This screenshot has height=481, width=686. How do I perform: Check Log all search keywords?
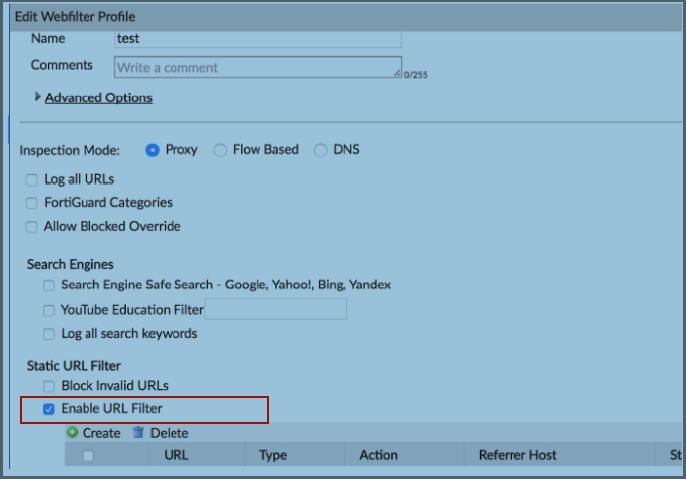[49, 334]
